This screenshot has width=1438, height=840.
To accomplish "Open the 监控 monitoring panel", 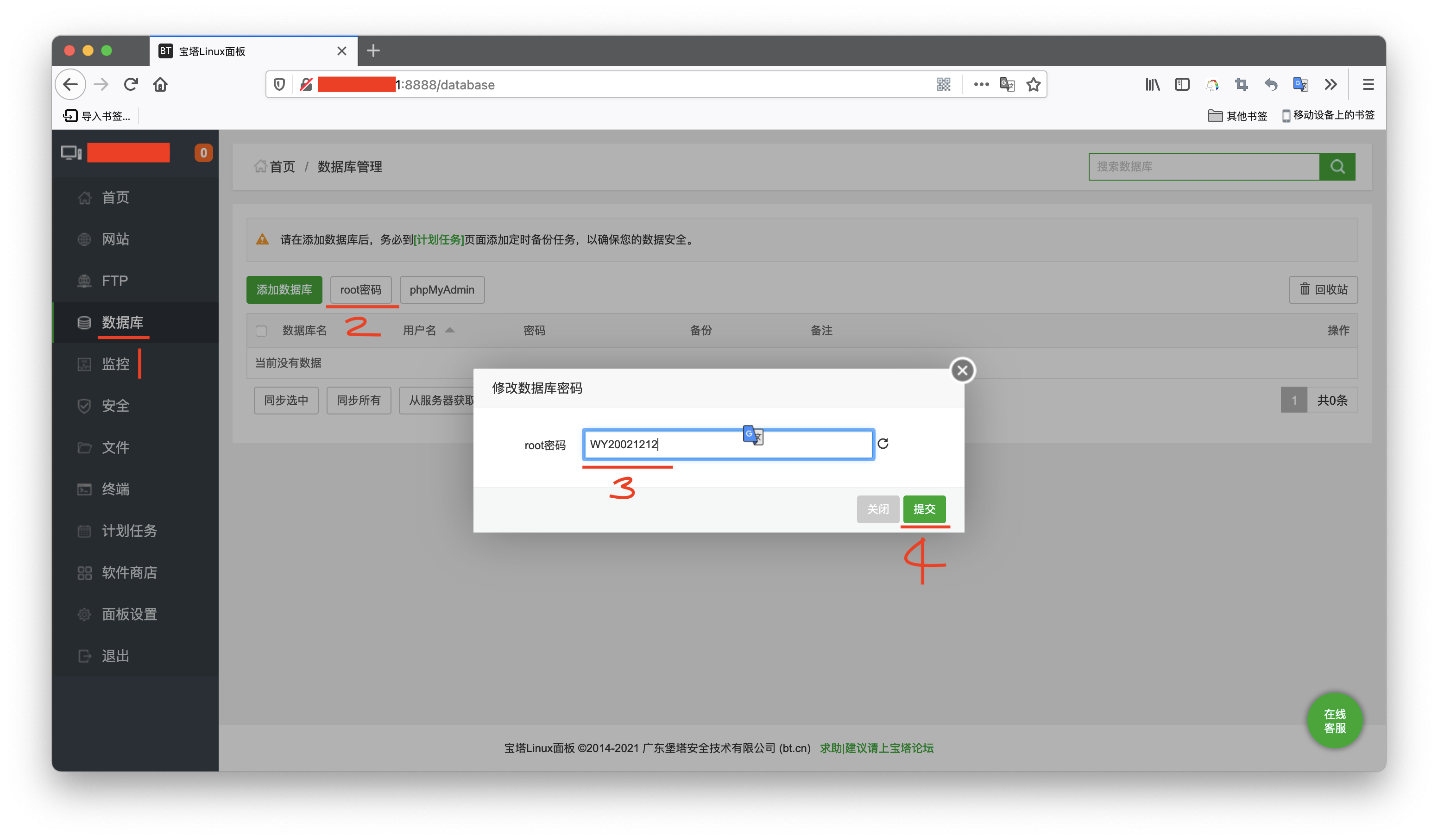I will pos(116,364).
